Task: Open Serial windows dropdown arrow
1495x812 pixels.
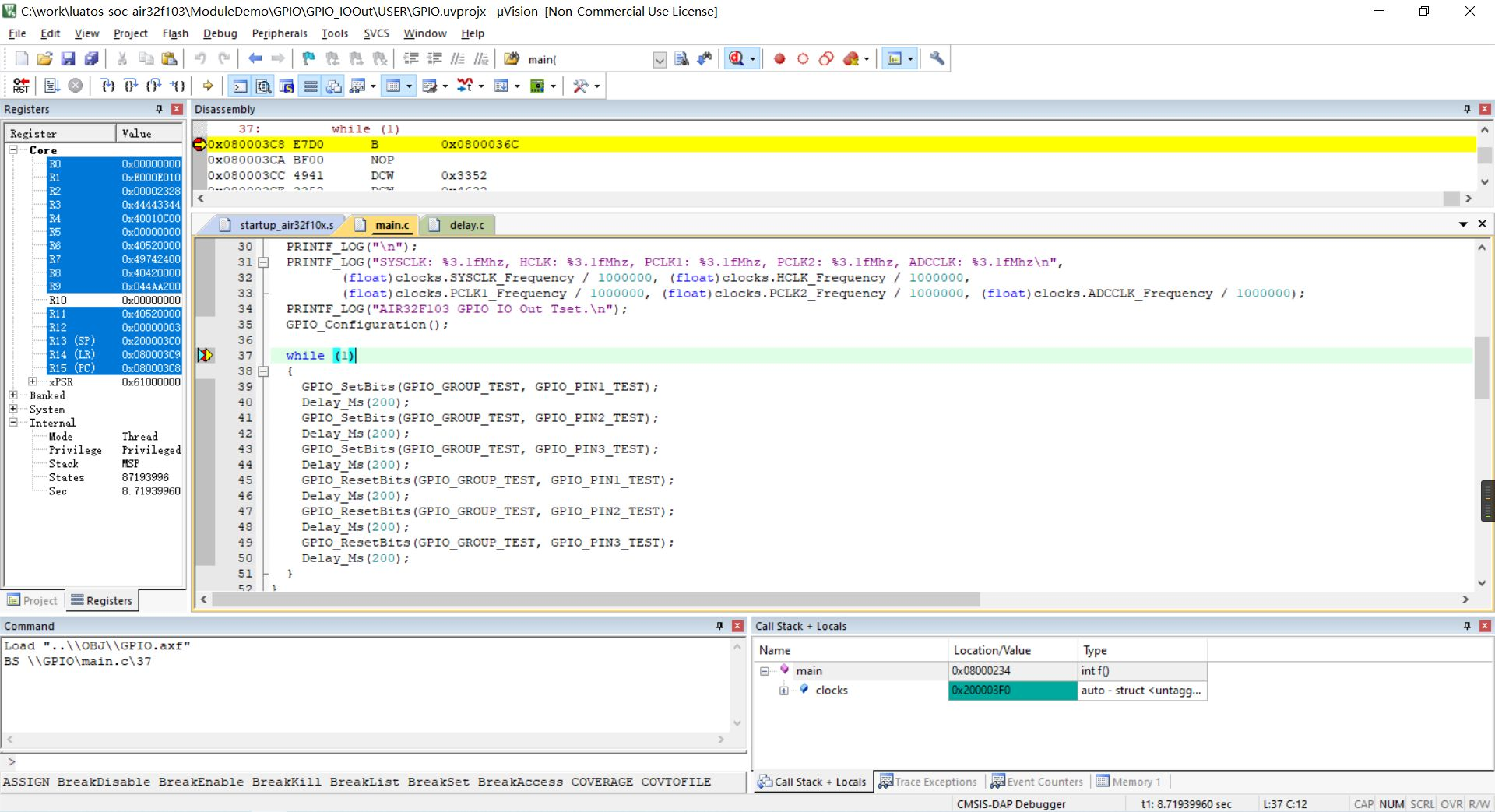Action: click(x=445, y=86)
